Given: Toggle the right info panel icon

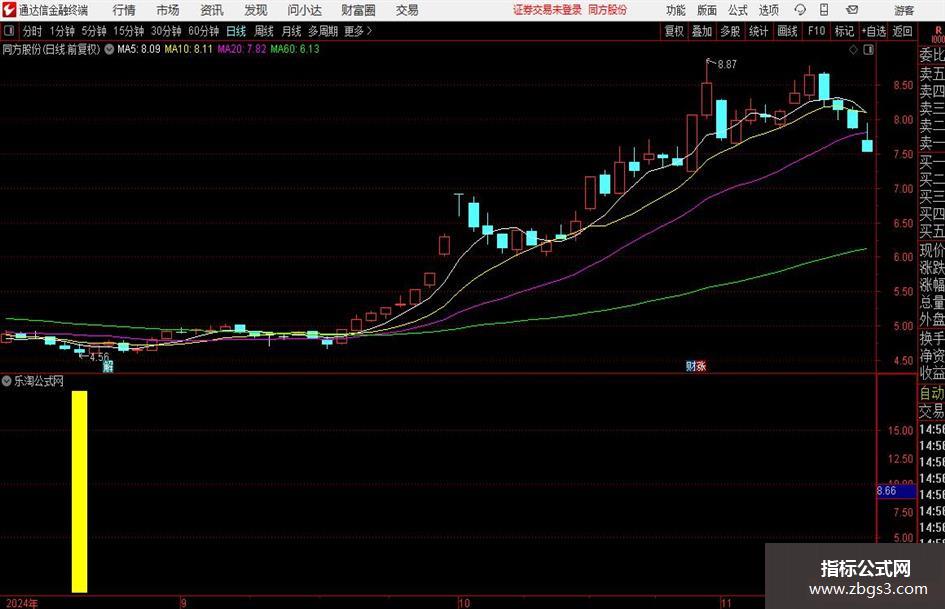Looking at the screenshot, I should click(868, 50).
